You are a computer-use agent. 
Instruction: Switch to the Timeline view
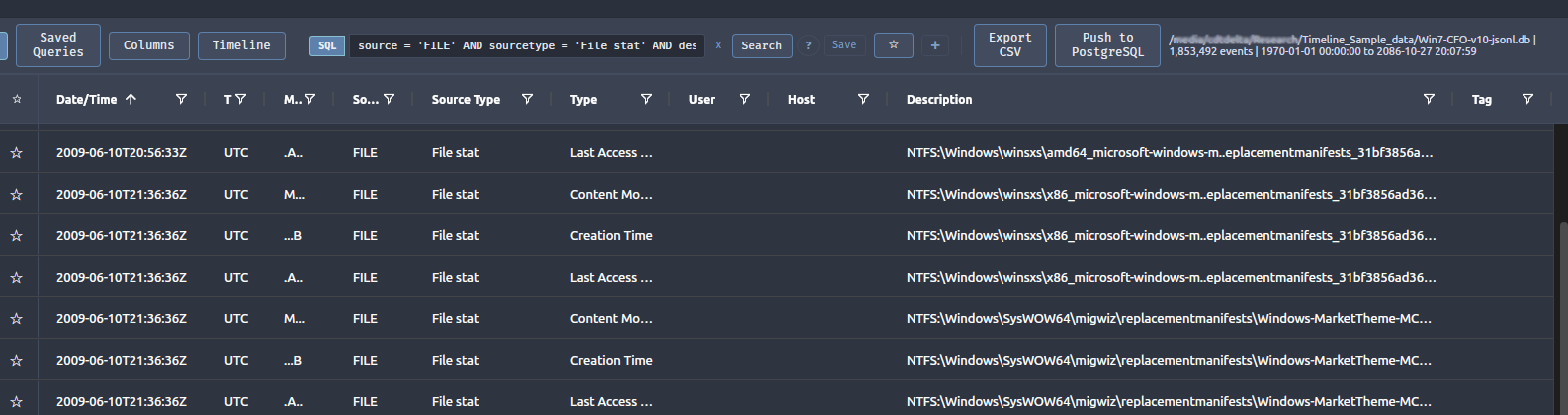[241, 45]
